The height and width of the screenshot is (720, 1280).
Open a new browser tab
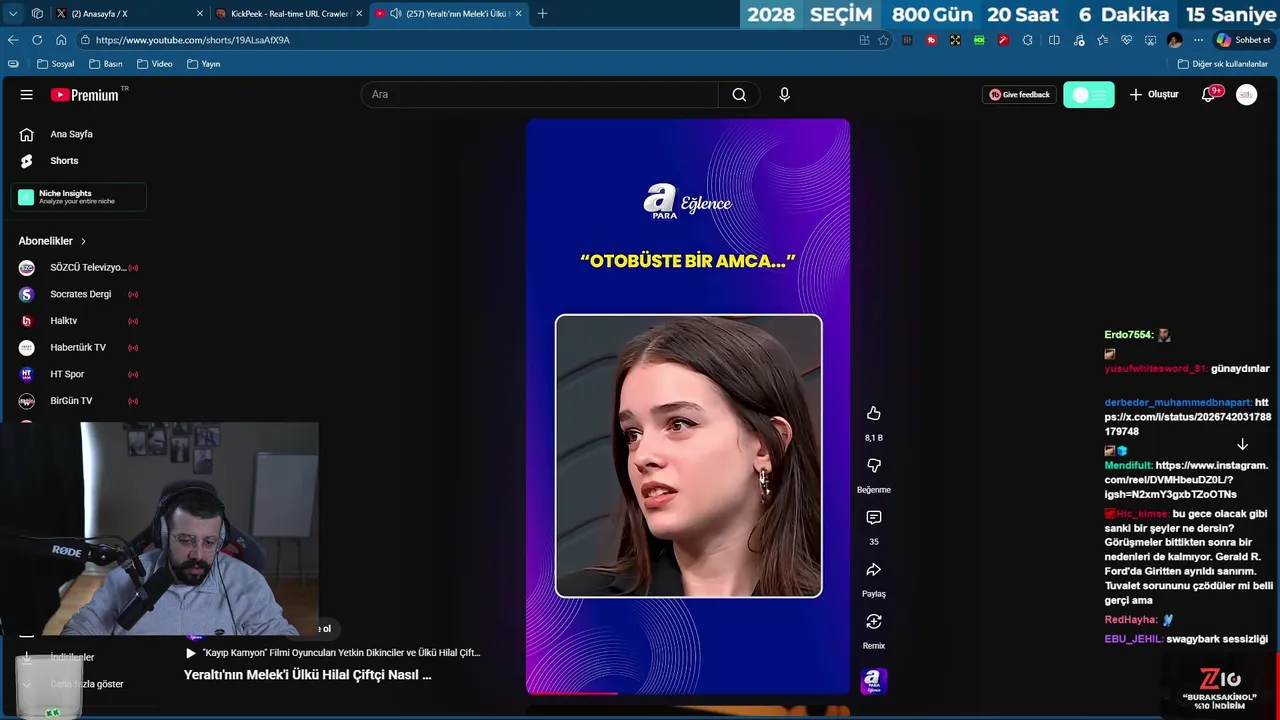click(x=542, y=14)
